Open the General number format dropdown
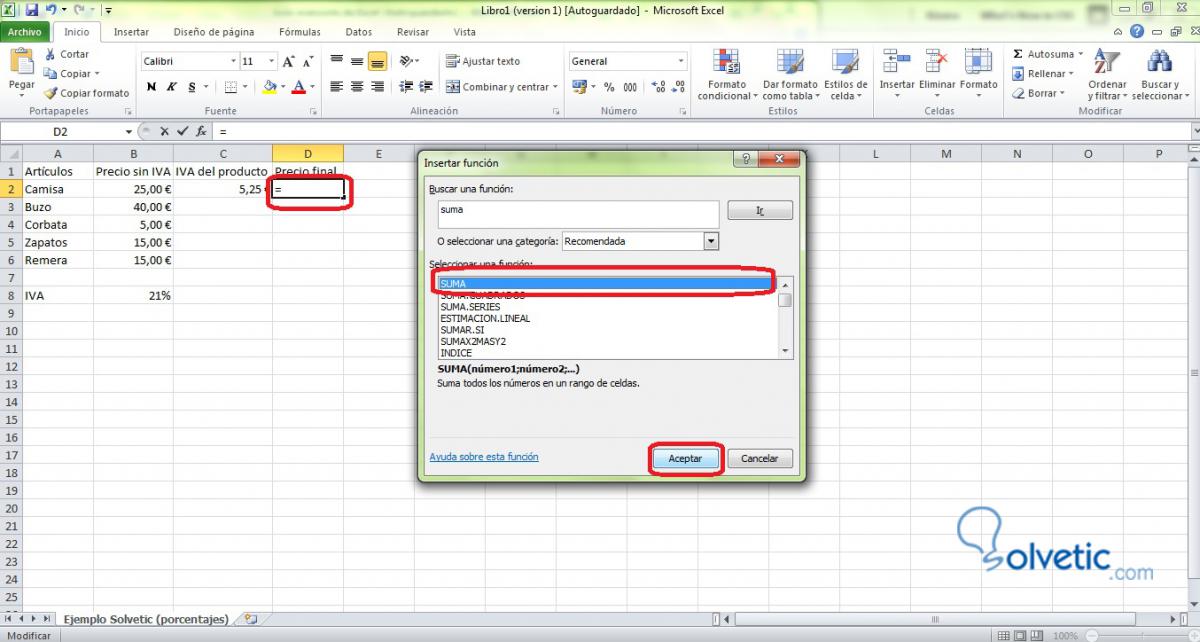Image resolution: width=1200 pixels, height=642 pixels. (x=680, y=61)
